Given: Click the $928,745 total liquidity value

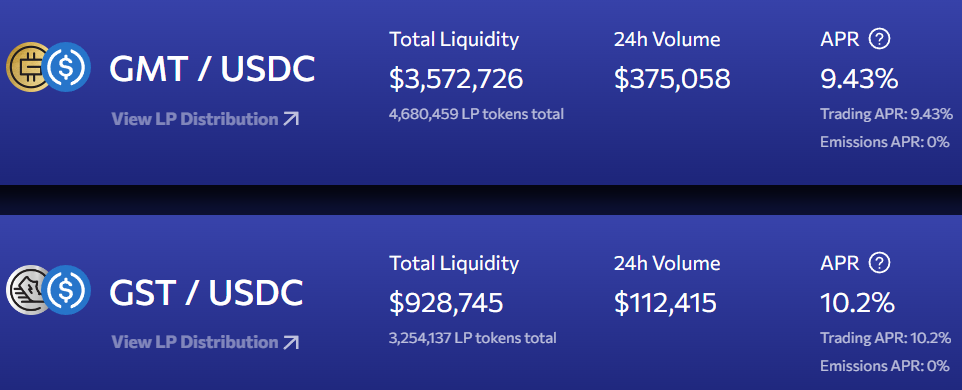Looking at the screenshot, I should click(446, 303).
